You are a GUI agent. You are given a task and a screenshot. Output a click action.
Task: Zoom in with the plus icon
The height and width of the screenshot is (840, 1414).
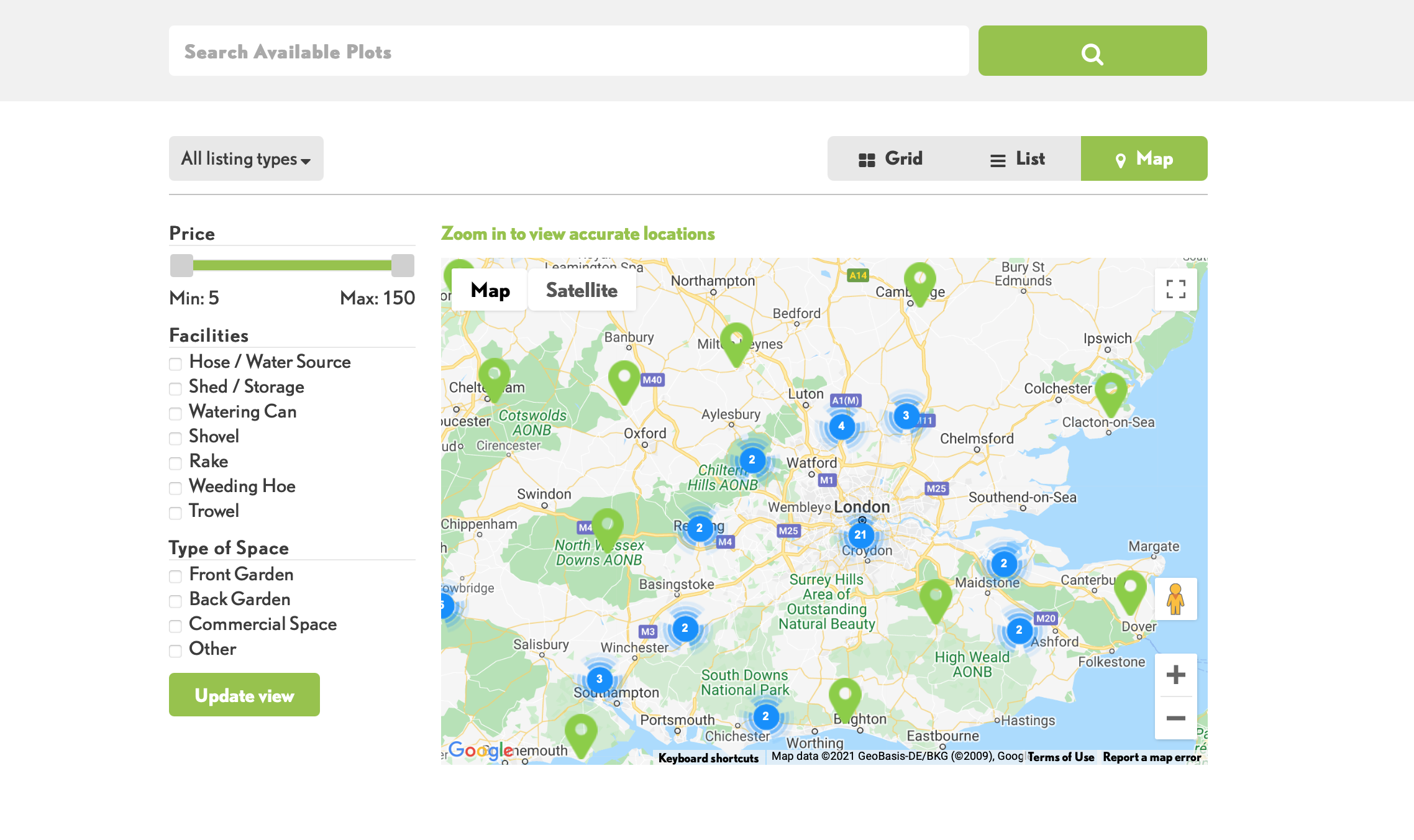(1175, 675)
